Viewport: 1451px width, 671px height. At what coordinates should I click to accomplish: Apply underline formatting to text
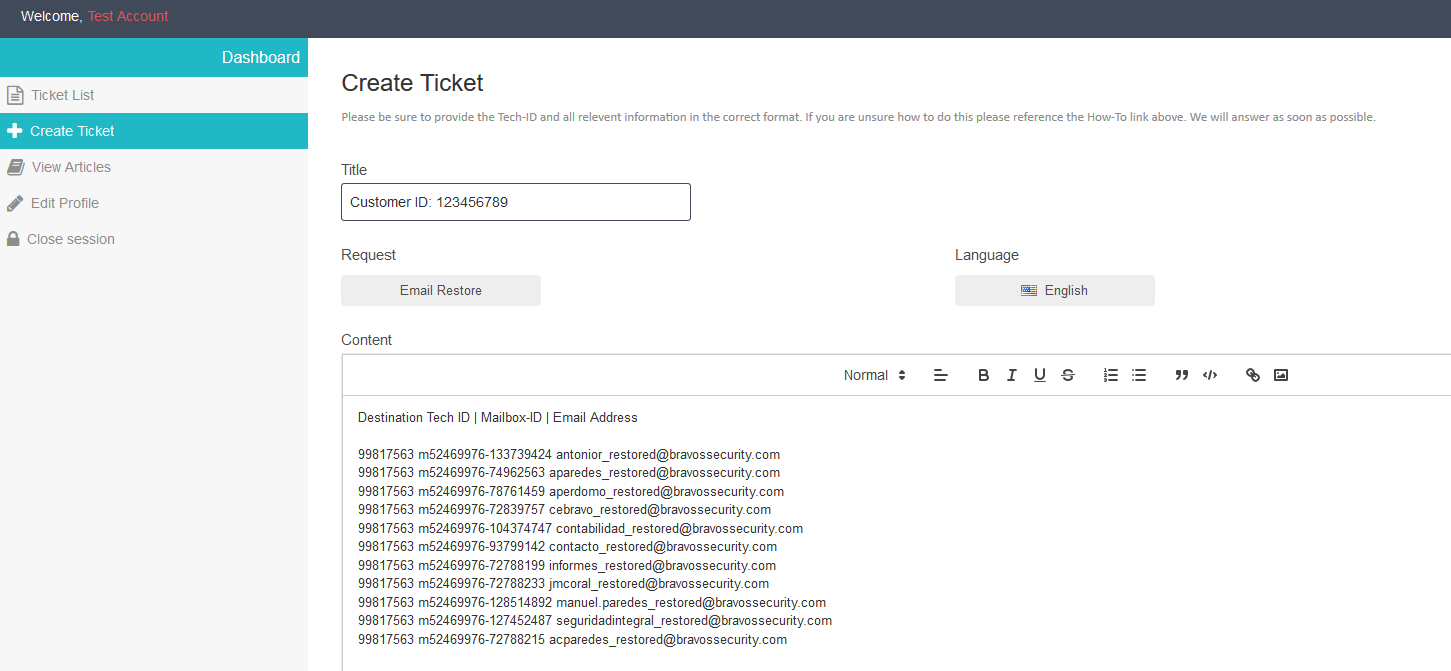pos(1039,375)
